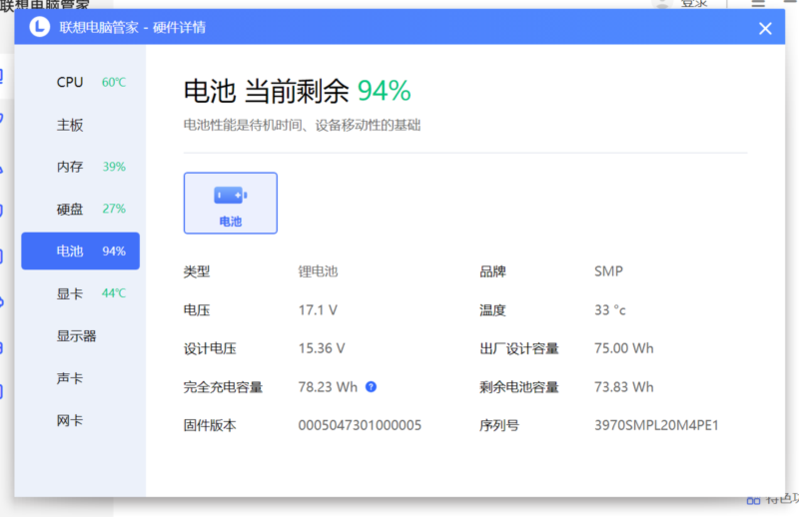Close the 硬件详情 dialog
799x517 pixels.
(765, 28)
